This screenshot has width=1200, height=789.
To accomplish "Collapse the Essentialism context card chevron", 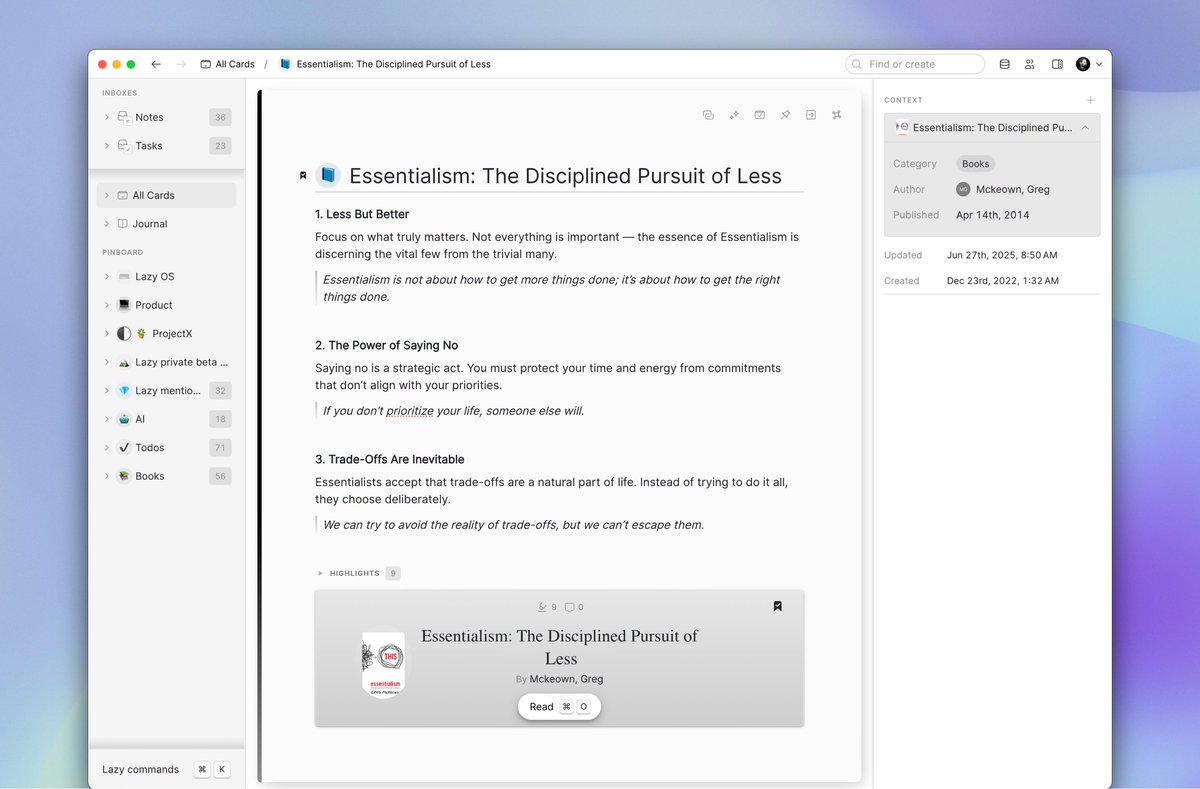I will tap(1085, 128).
